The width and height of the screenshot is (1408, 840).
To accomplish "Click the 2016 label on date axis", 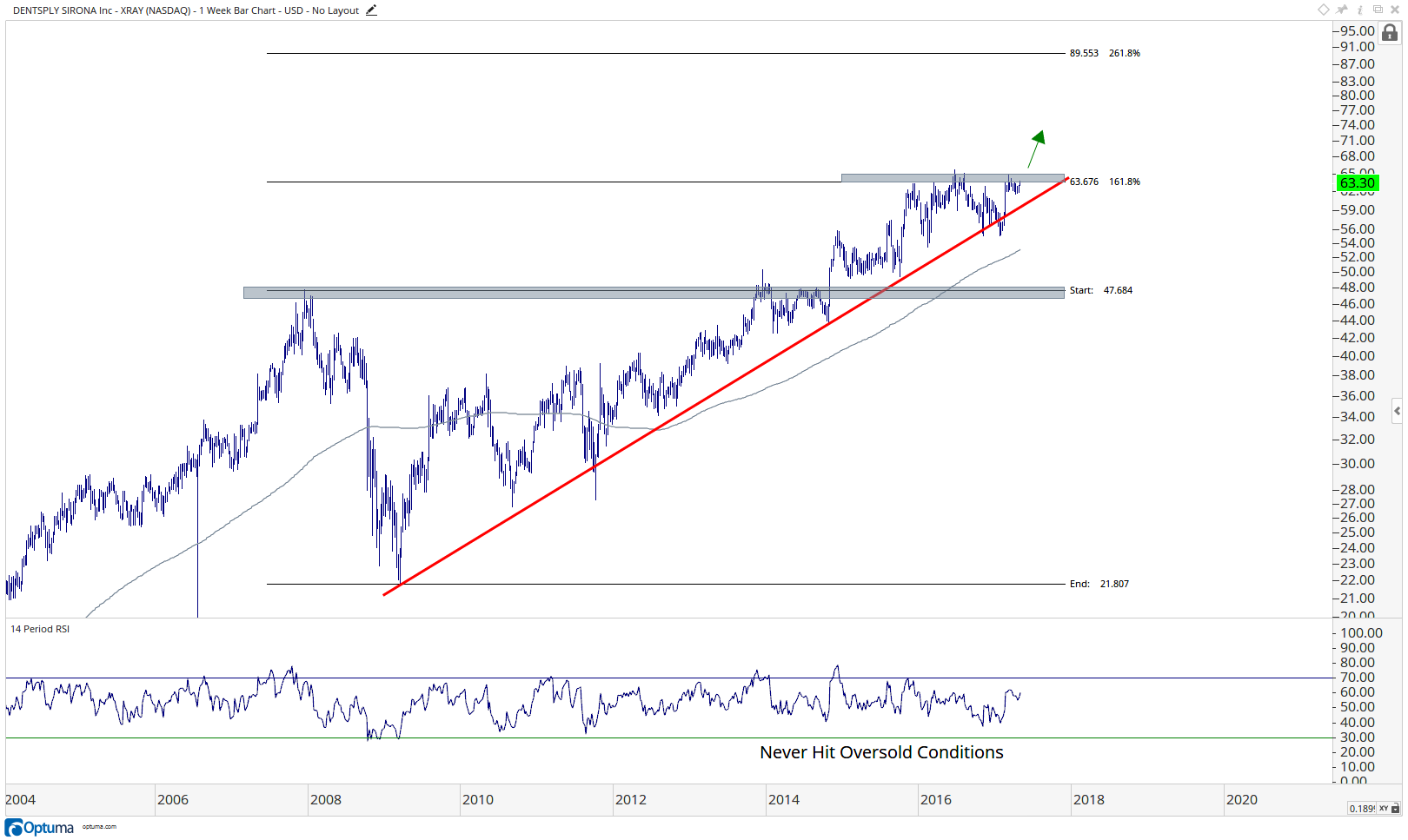I will pos(936,799).
